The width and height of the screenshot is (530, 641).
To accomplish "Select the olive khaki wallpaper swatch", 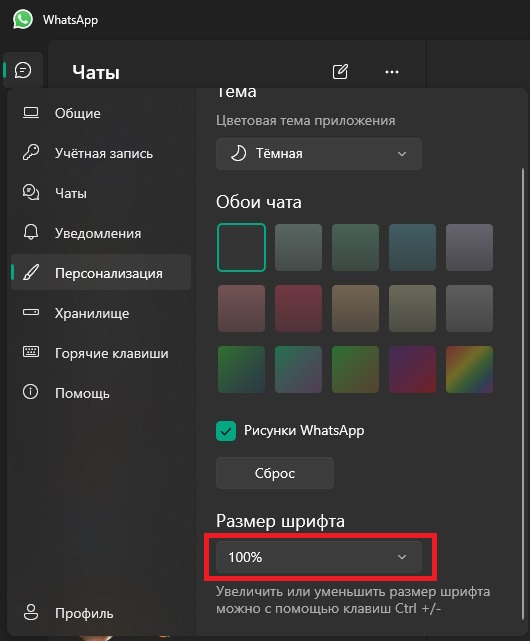I will click(x=412, y=308).
